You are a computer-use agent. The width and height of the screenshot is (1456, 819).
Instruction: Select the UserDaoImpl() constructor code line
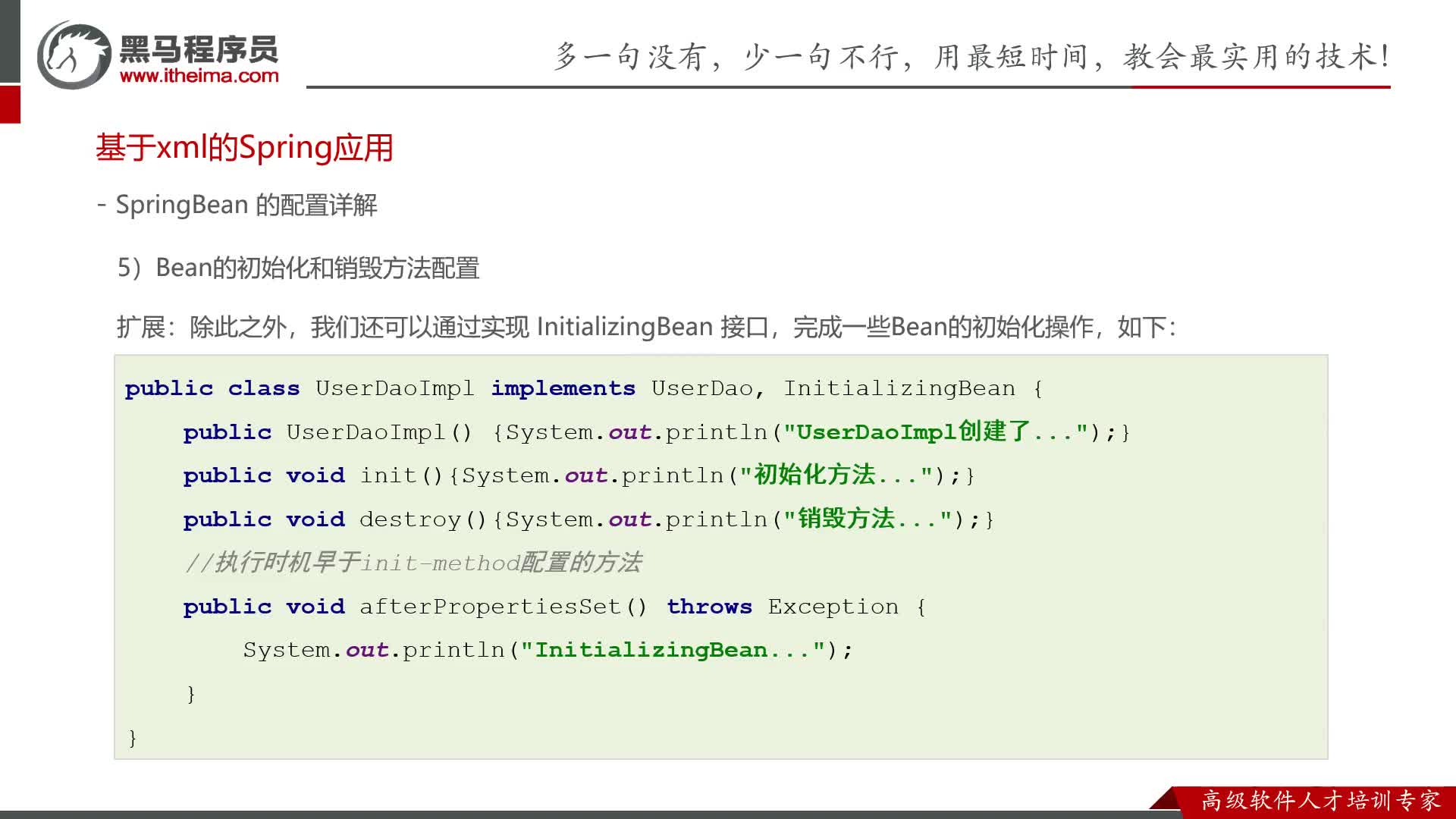pos(657,431)
